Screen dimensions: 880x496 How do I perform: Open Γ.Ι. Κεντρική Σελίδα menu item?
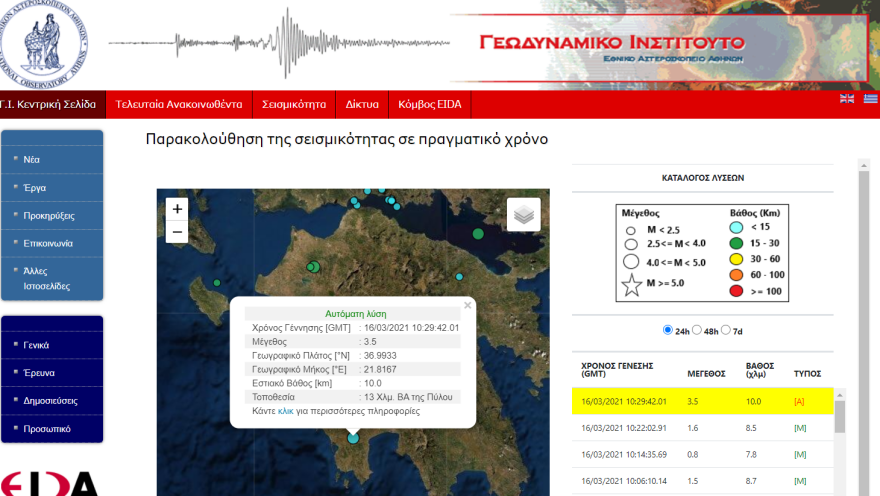pyautogui.click(x=52, y=104)
